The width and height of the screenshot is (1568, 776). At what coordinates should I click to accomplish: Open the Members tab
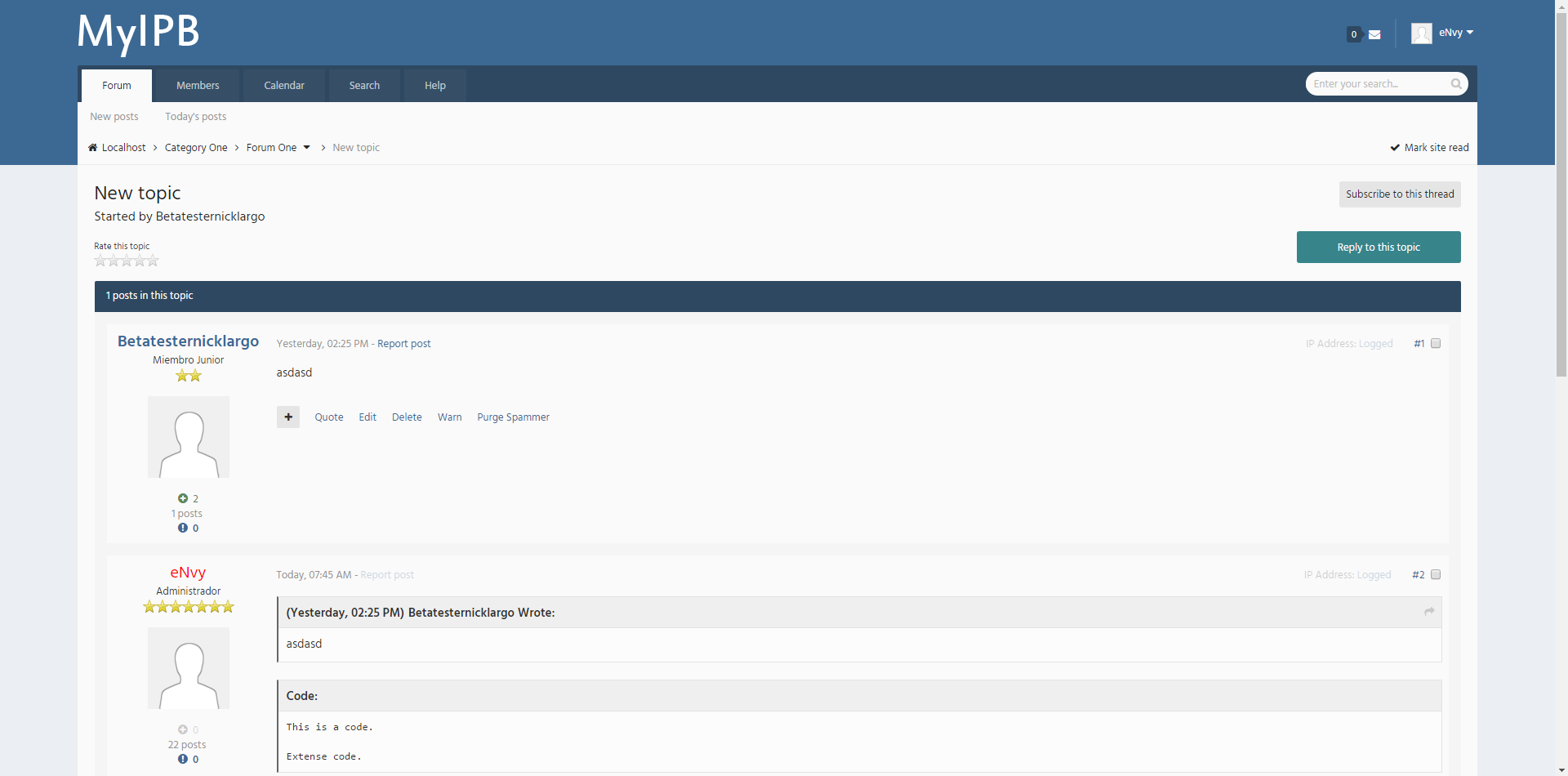coord(198,86)
